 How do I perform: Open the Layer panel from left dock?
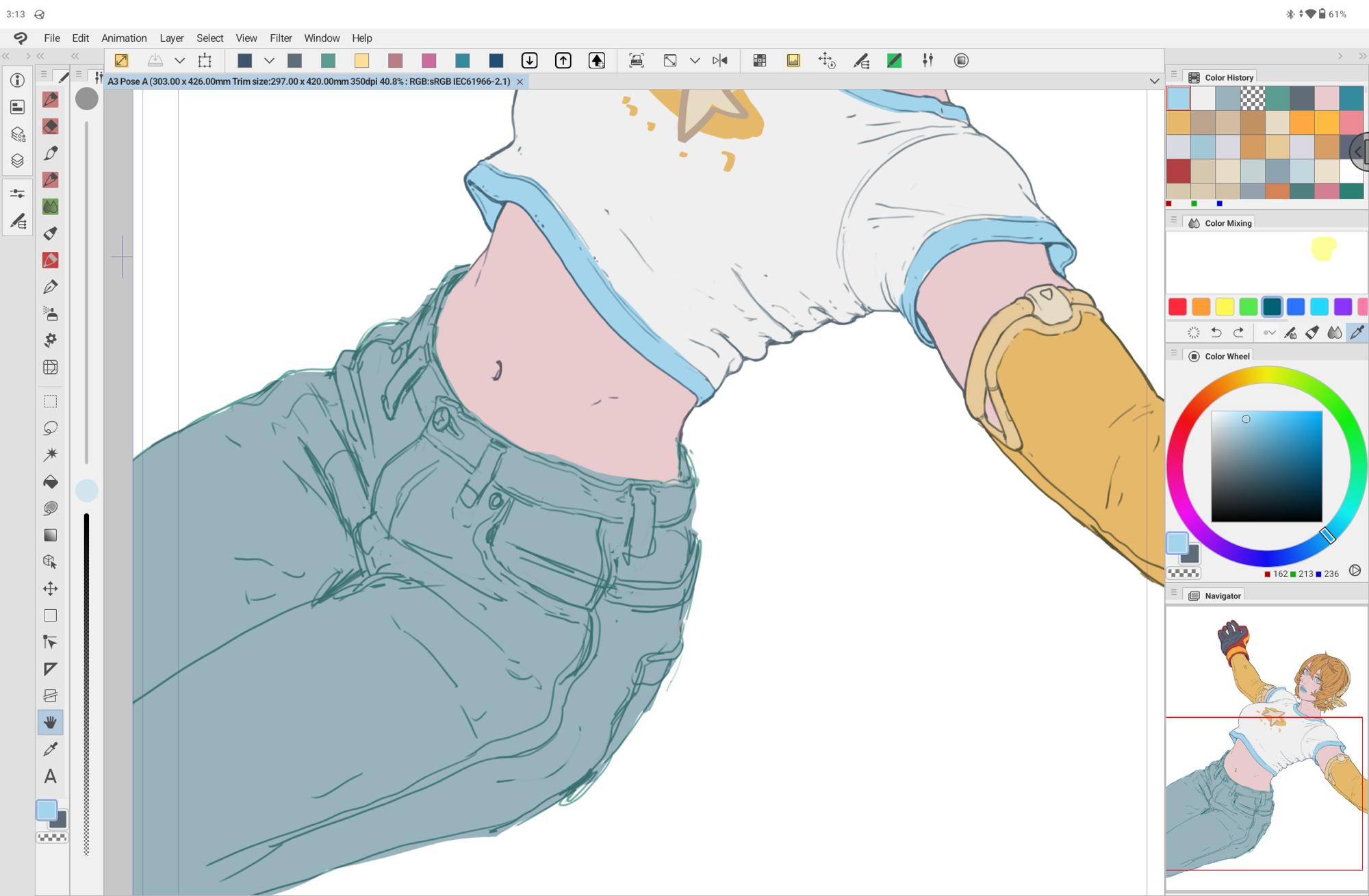[x=18, y=161]
